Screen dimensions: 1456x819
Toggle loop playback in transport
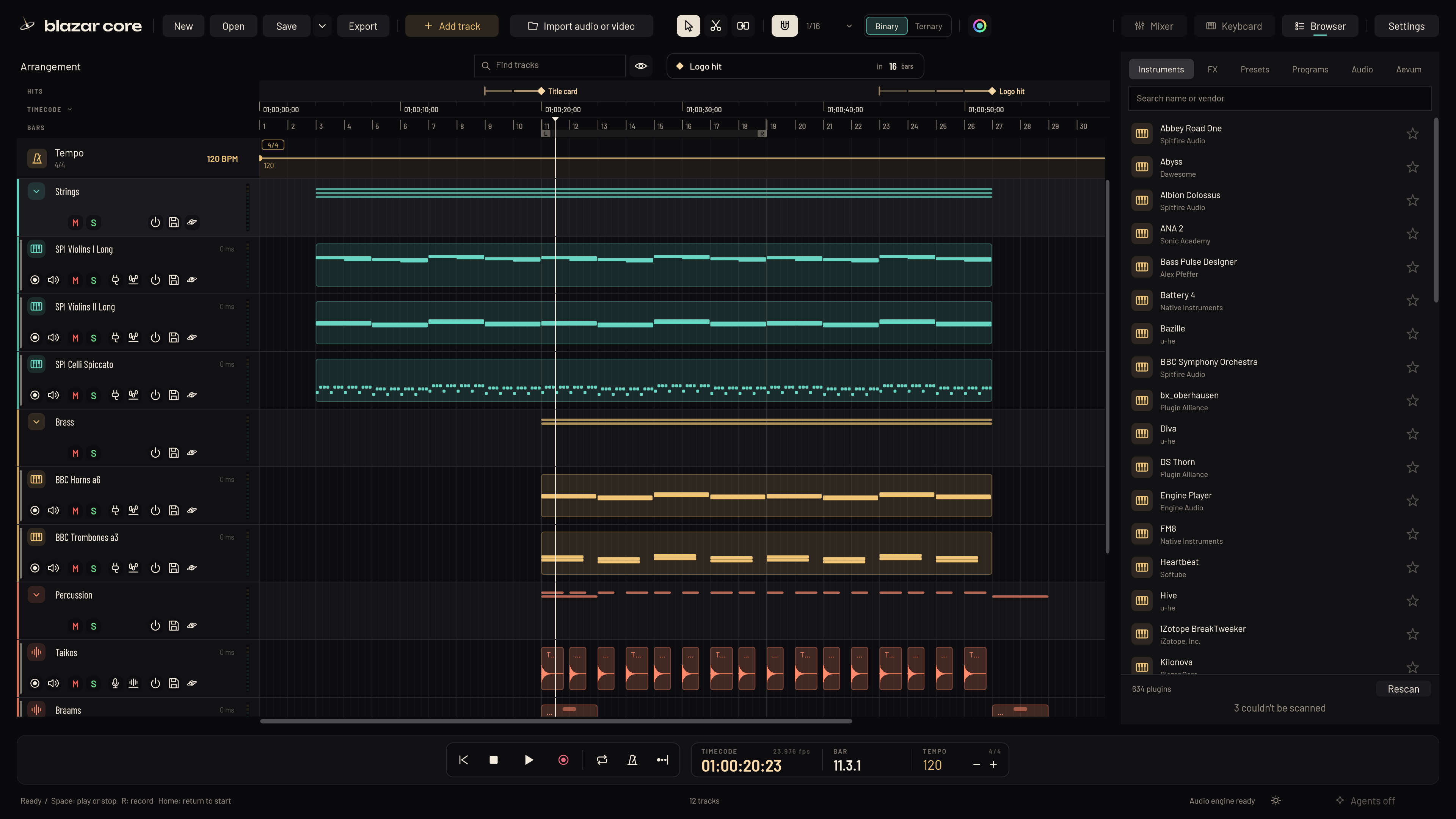602,760
